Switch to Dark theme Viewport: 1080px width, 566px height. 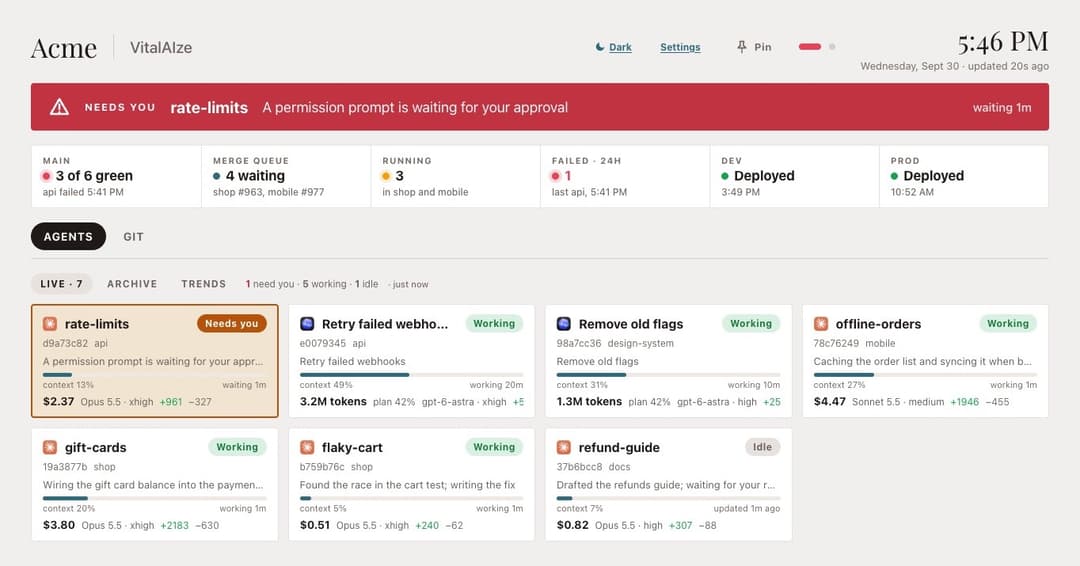click(620, 47)
